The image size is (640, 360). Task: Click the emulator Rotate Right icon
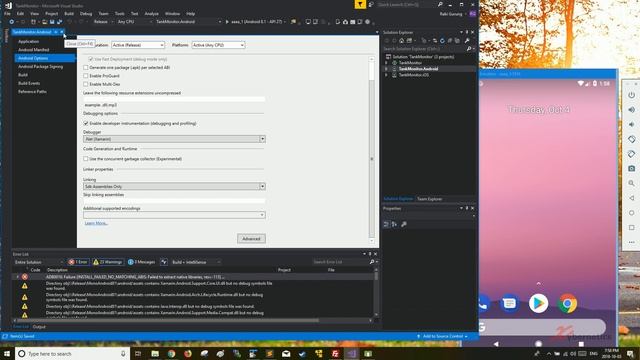pos(631,154)
